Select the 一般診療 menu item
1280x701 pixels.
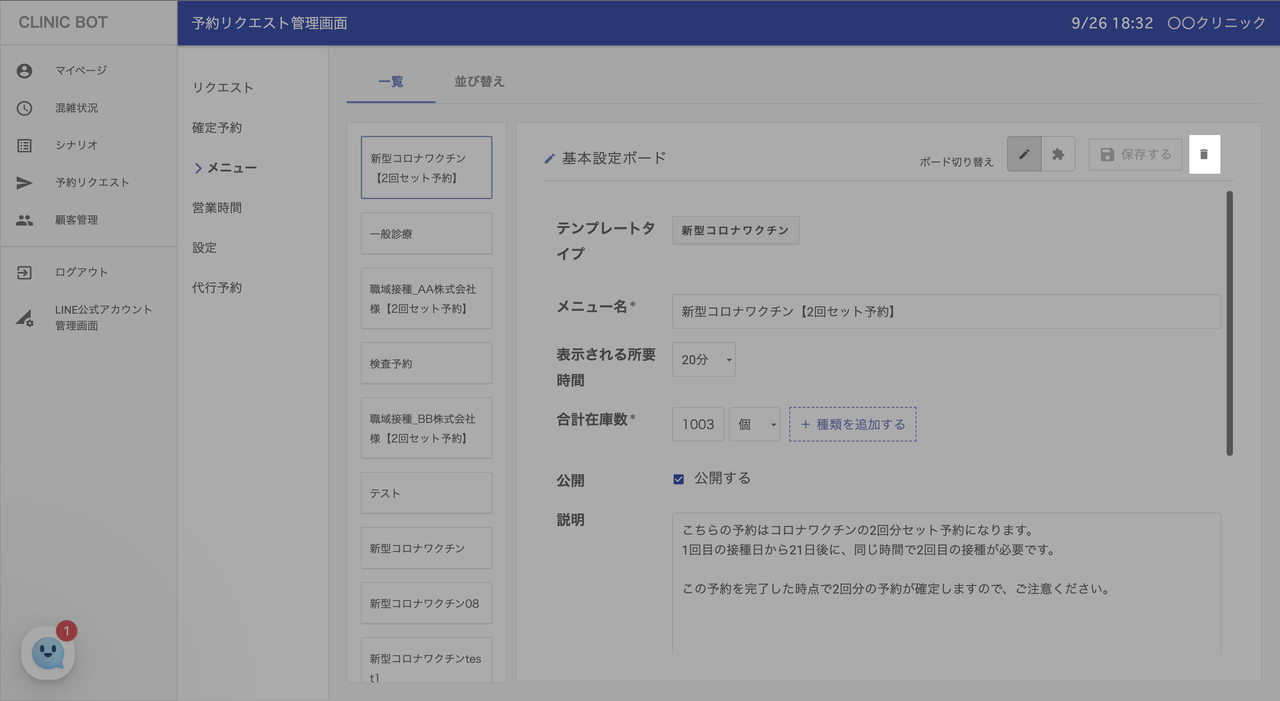(x=426, y=234)
